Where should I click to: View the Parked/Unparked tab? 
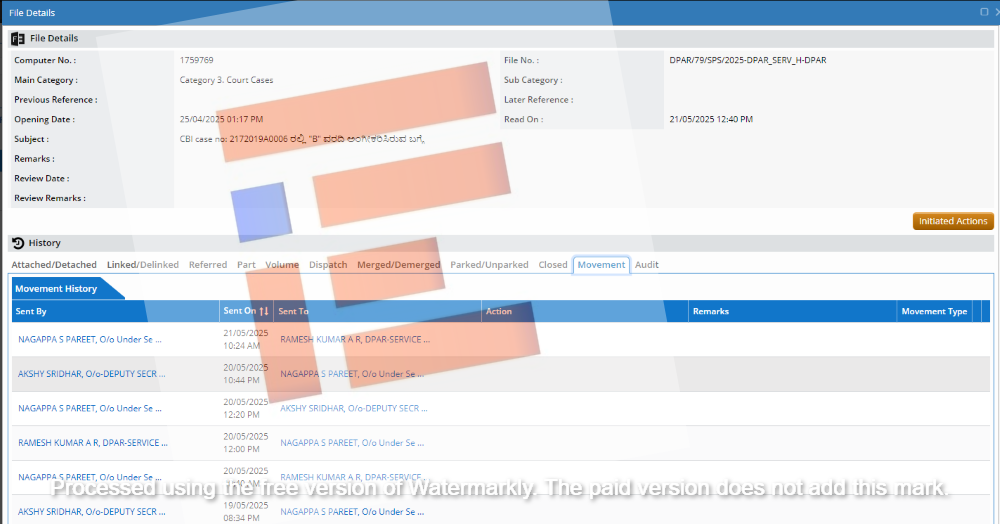tap(489, 265)
